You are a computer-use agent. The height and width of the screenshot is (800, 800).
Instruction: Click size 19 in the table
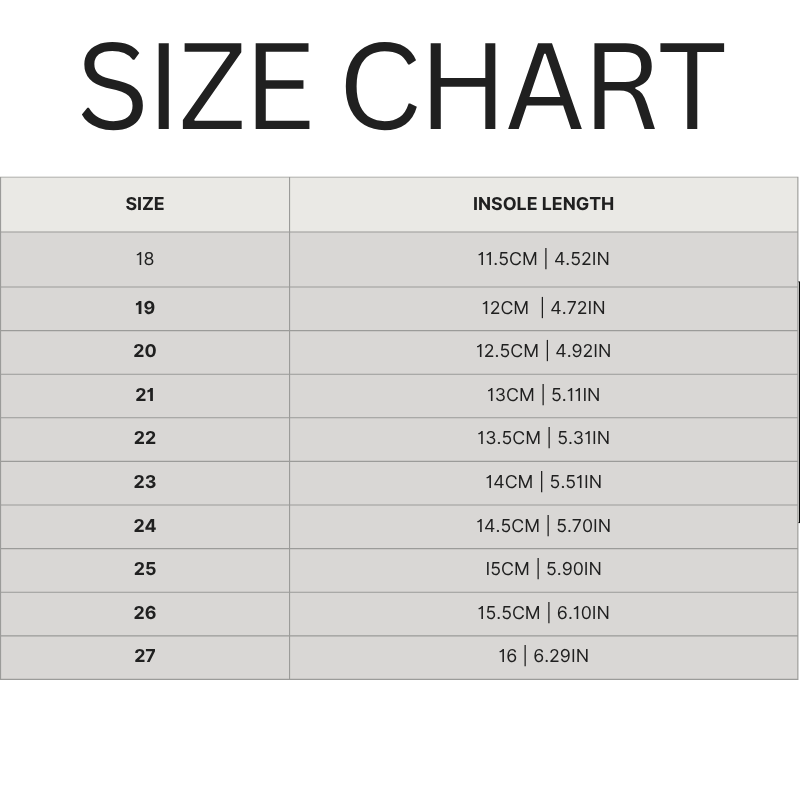(x=145, y=308)
